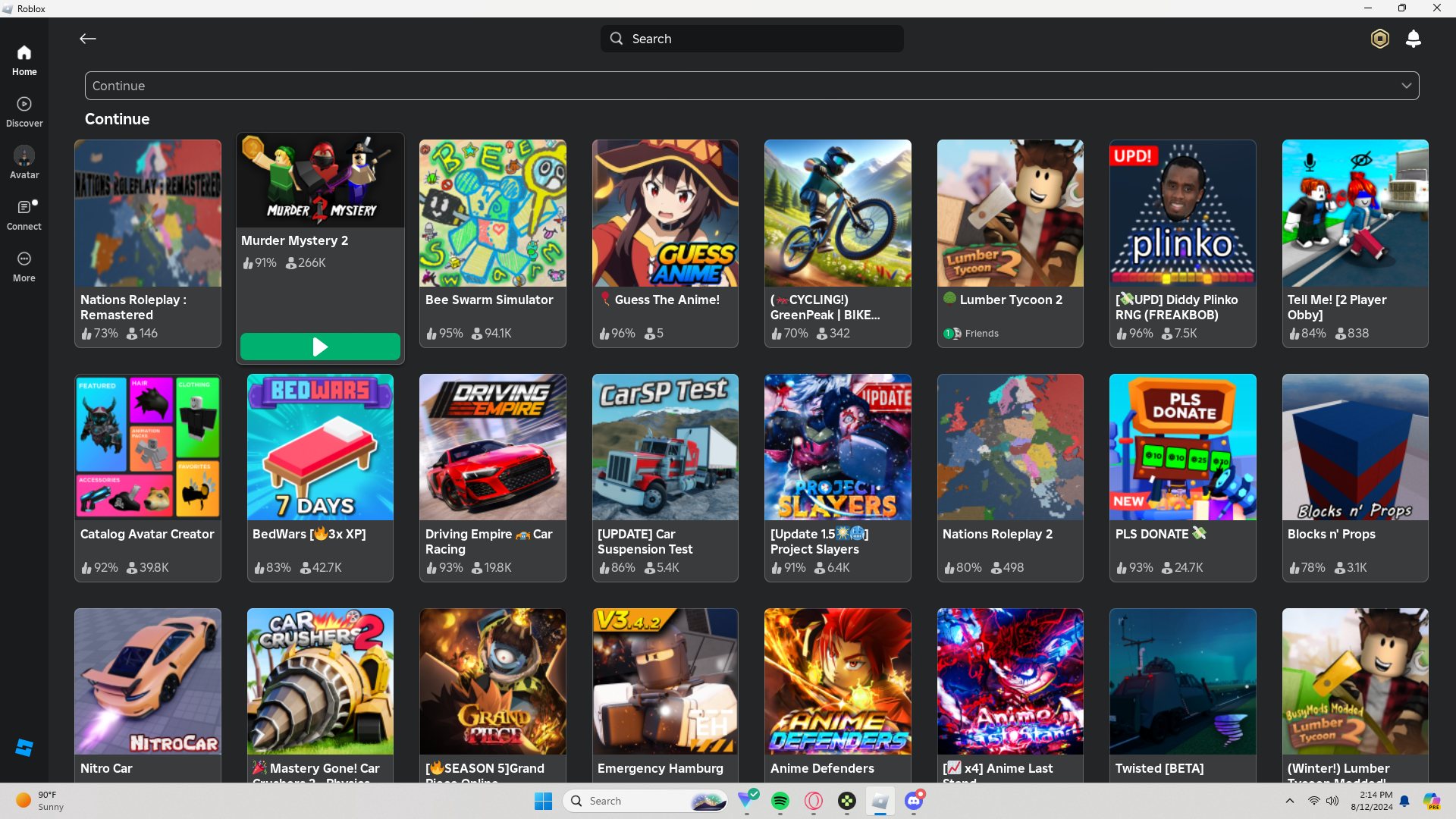The width and height of the screenshot is (1456, 819).
Task: Open the Robux icon in header
Action: coord(1379,39)
